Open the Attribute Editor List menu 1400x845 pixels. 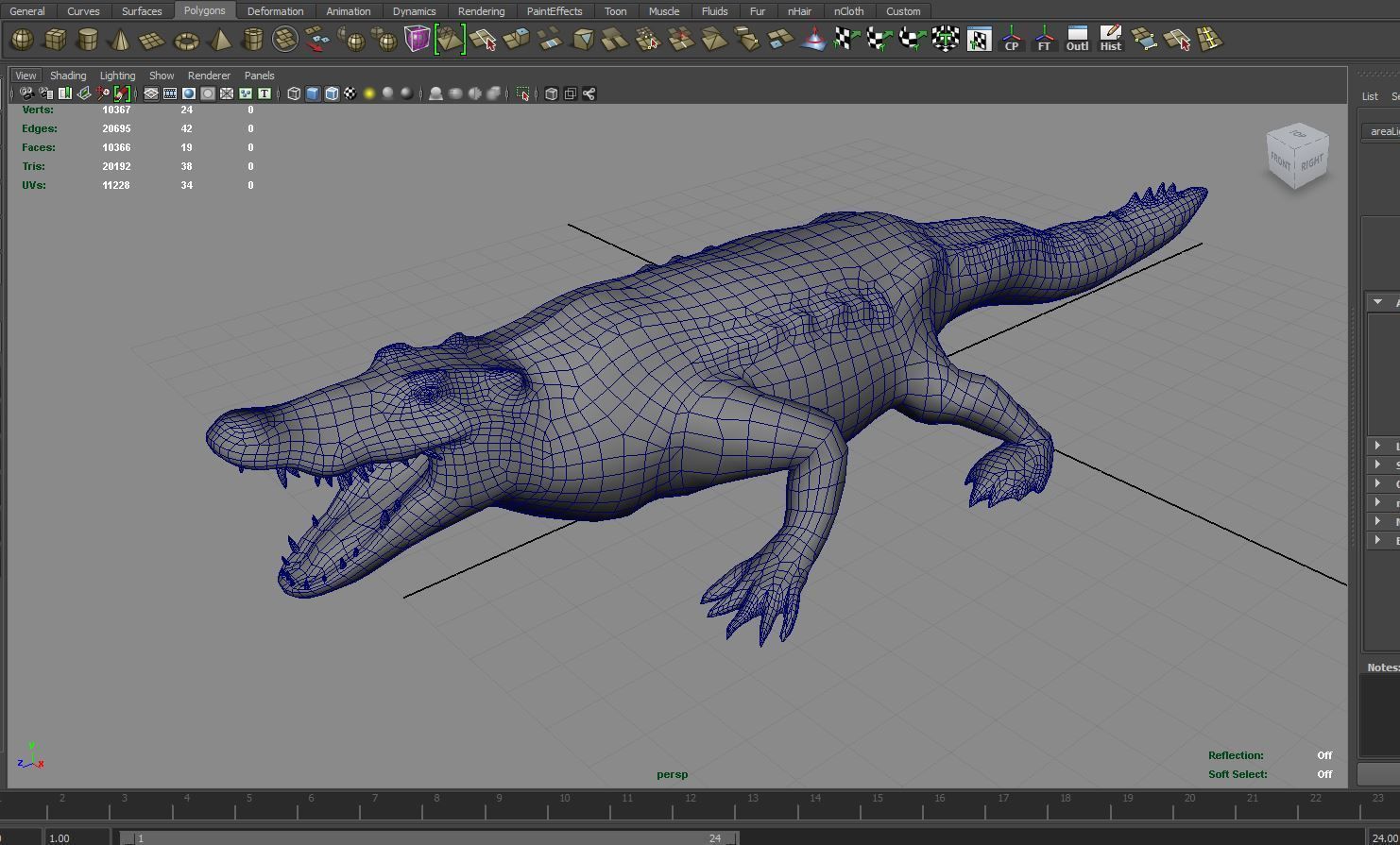[x=1370, y=96]
